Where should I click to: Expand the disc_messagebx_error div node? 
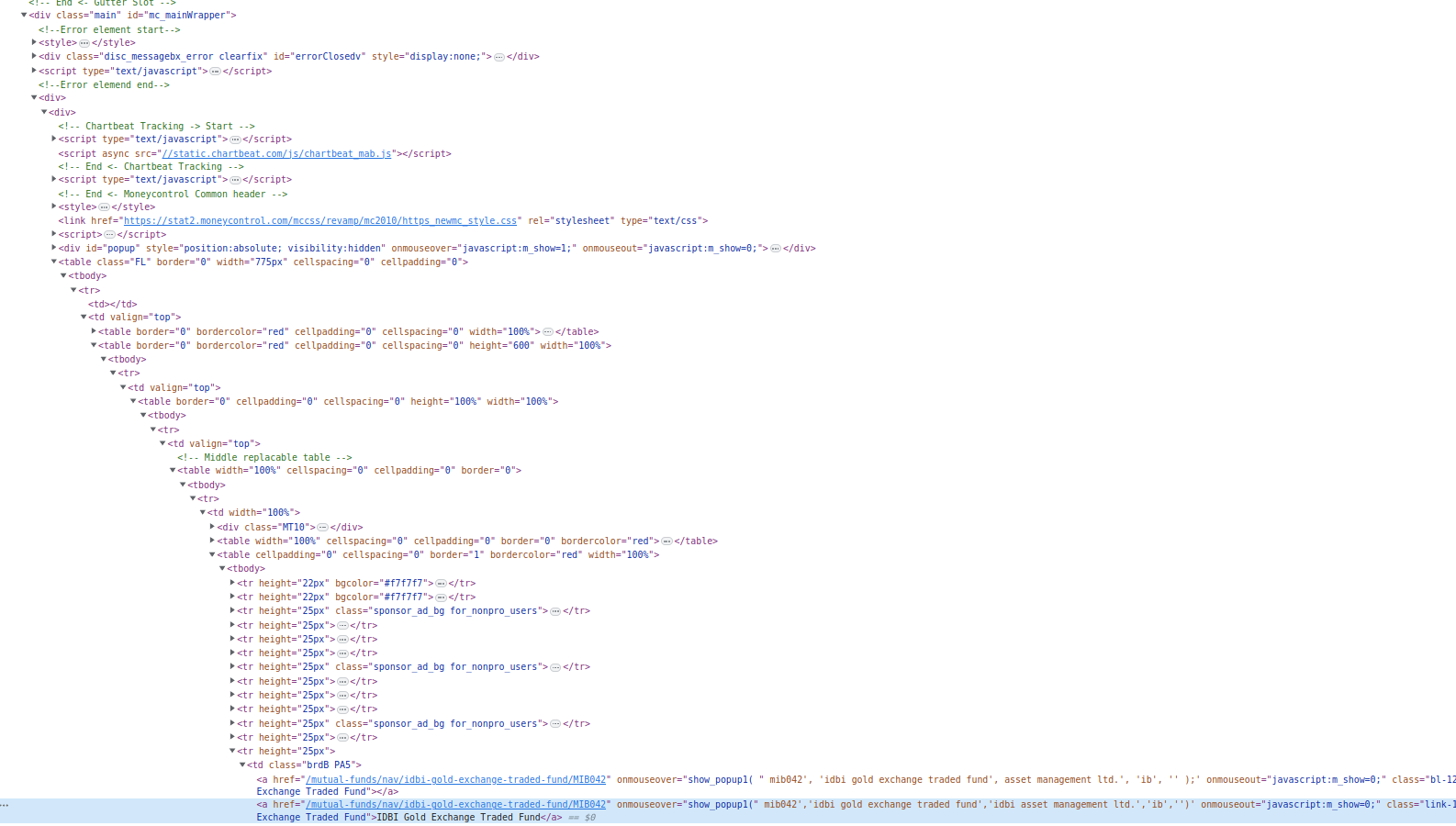pos(34,56)
